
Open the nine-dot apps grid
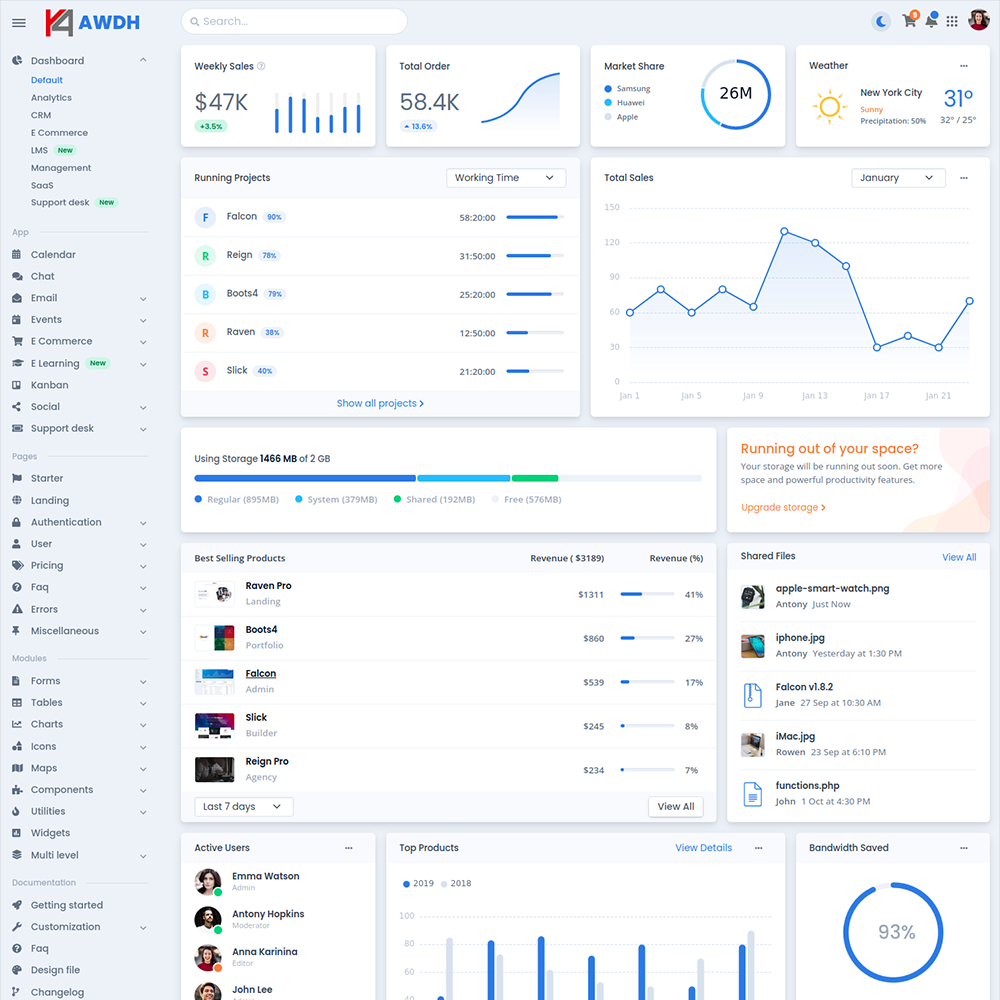(952, 21)
